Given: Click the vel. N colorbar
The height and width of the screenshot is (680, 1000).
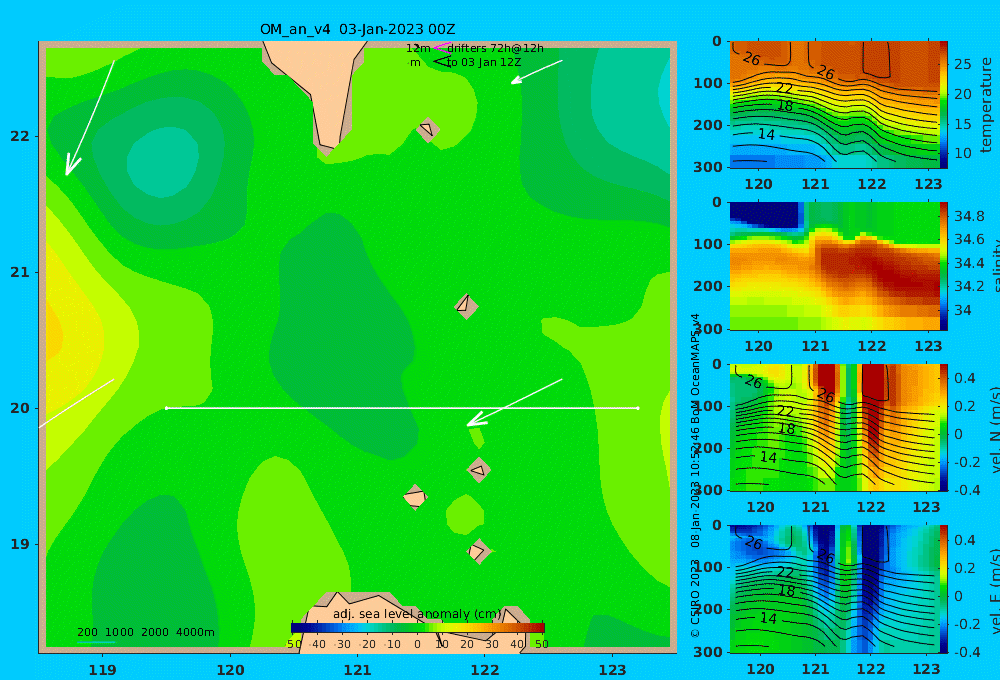Looking at the screenshot, I should click(x=944, y=427).
